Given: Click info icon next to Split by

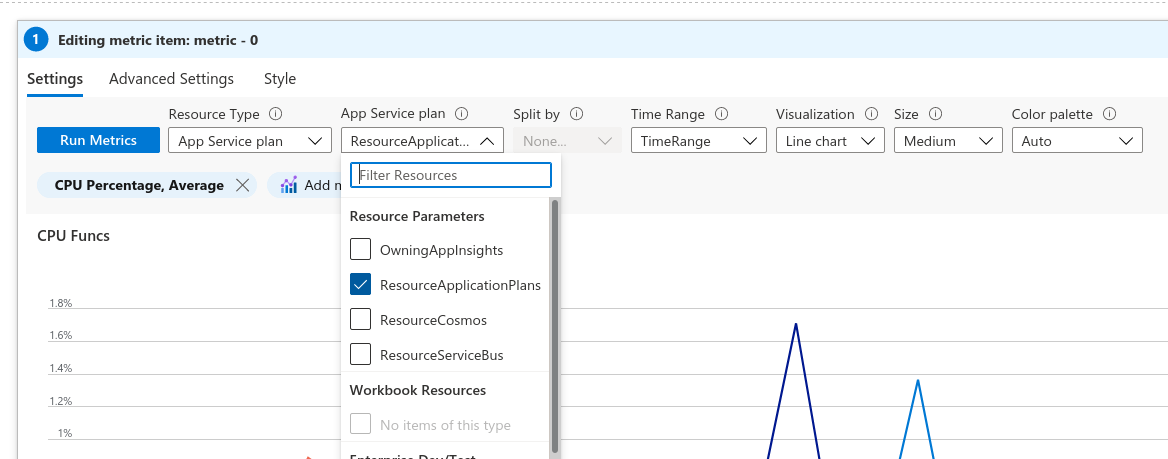Looking at the screenshot, I should [576, 115].
